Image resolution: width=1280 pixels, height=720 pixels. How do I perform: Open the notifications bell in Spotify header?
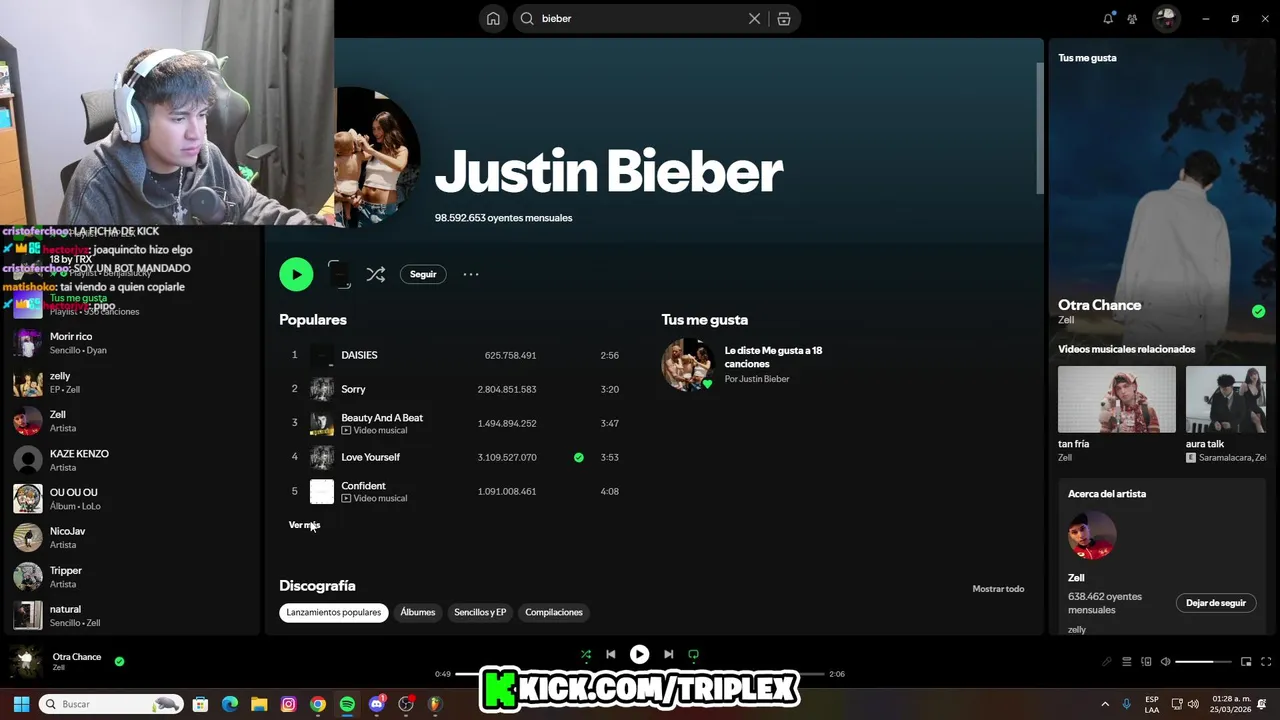(1108, 18)
